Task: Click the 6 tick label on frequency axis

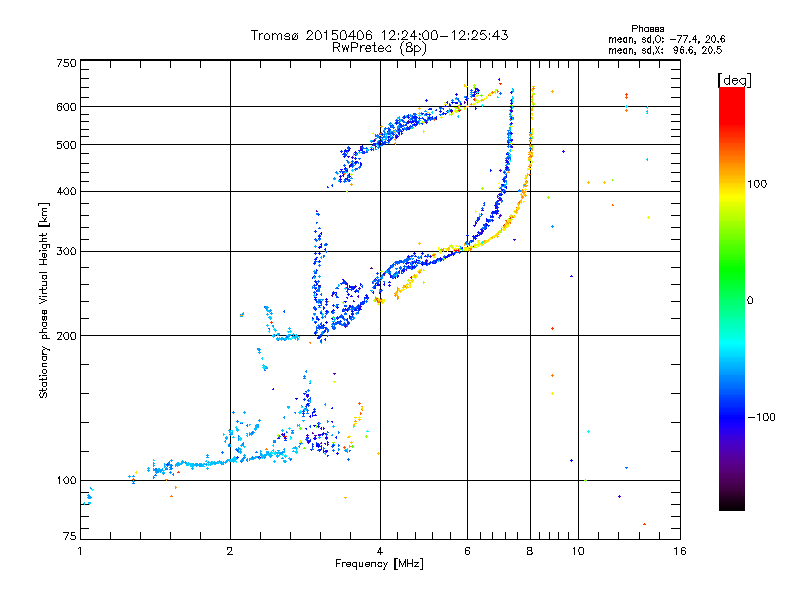Action: point(467,551)
